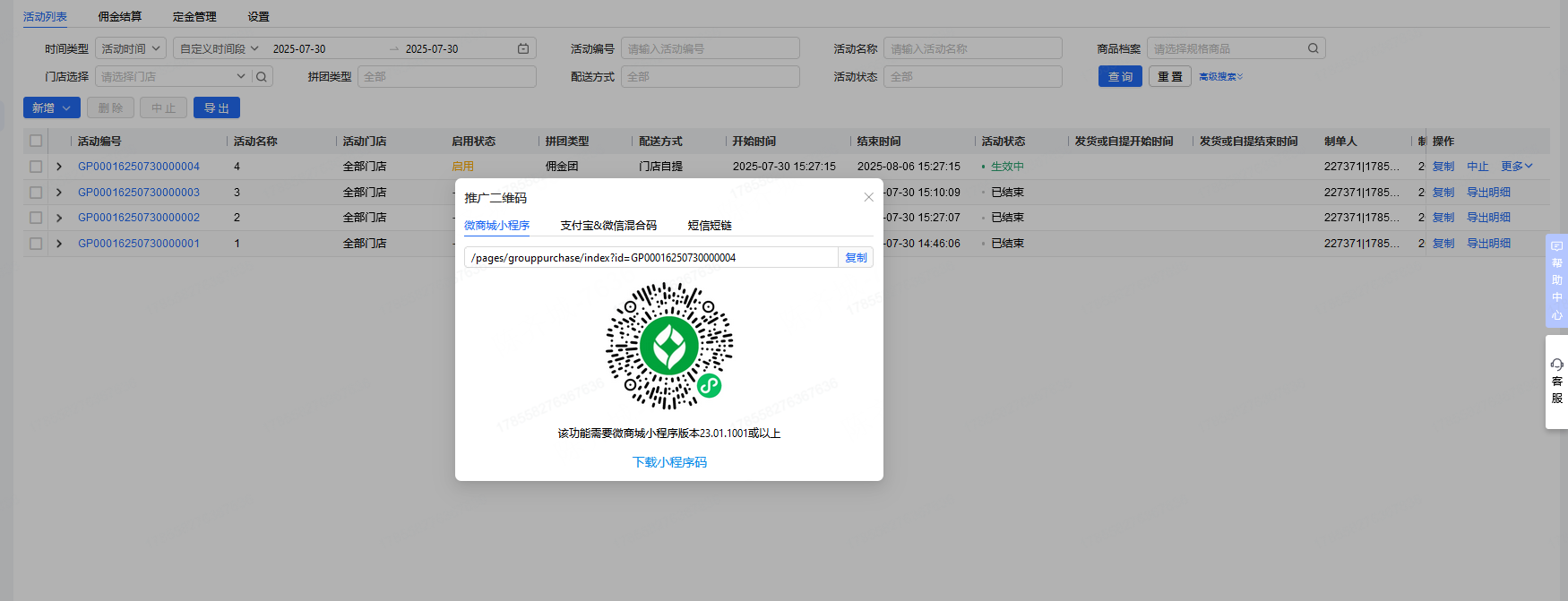Open activity GP00016250730000002 link
Image resolution: width=1568 pixels, height=601 pixels.
(139, 218)
